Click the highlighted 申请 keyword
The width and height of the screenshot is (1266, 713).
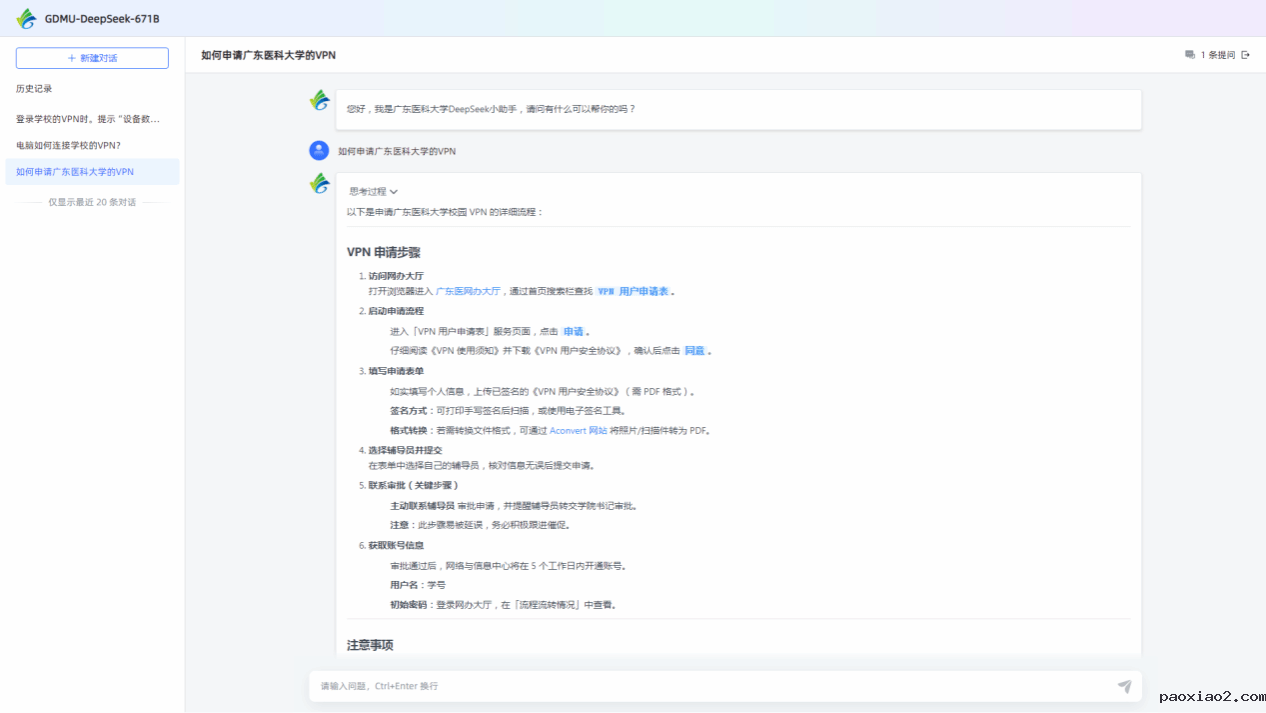coord(573,331)
